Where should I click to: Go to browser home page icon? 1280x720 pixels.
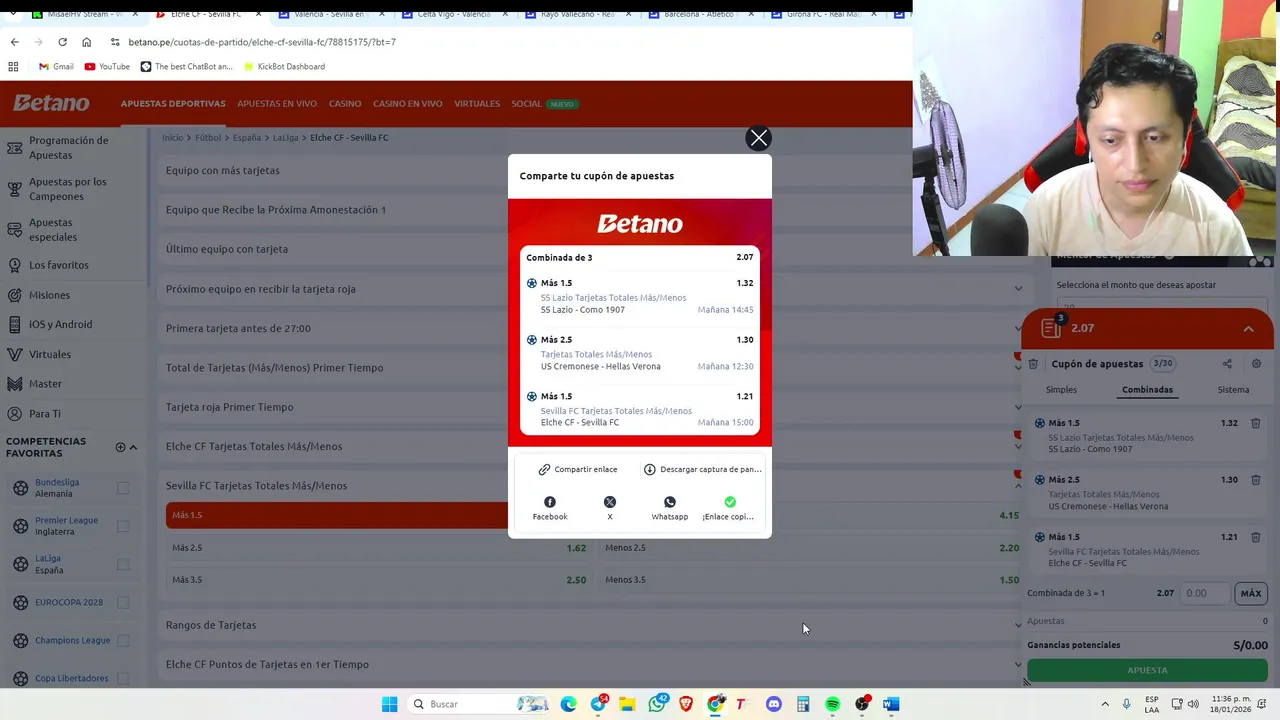coord(86,42)
